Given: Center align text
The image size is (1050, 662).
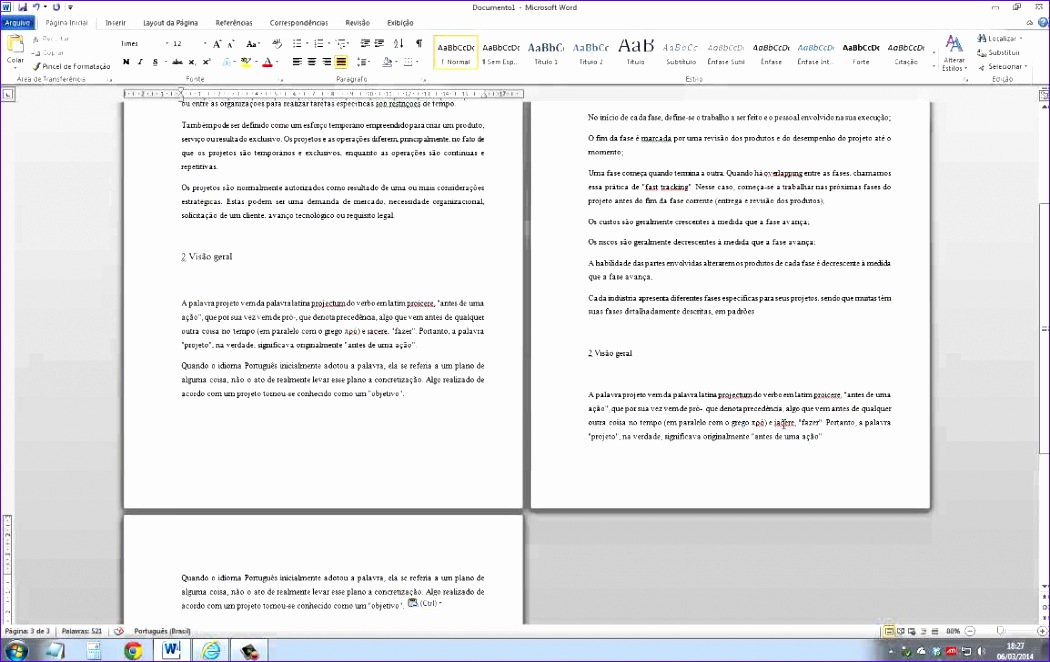Looking at the screenshot, I should pos(311,62).
